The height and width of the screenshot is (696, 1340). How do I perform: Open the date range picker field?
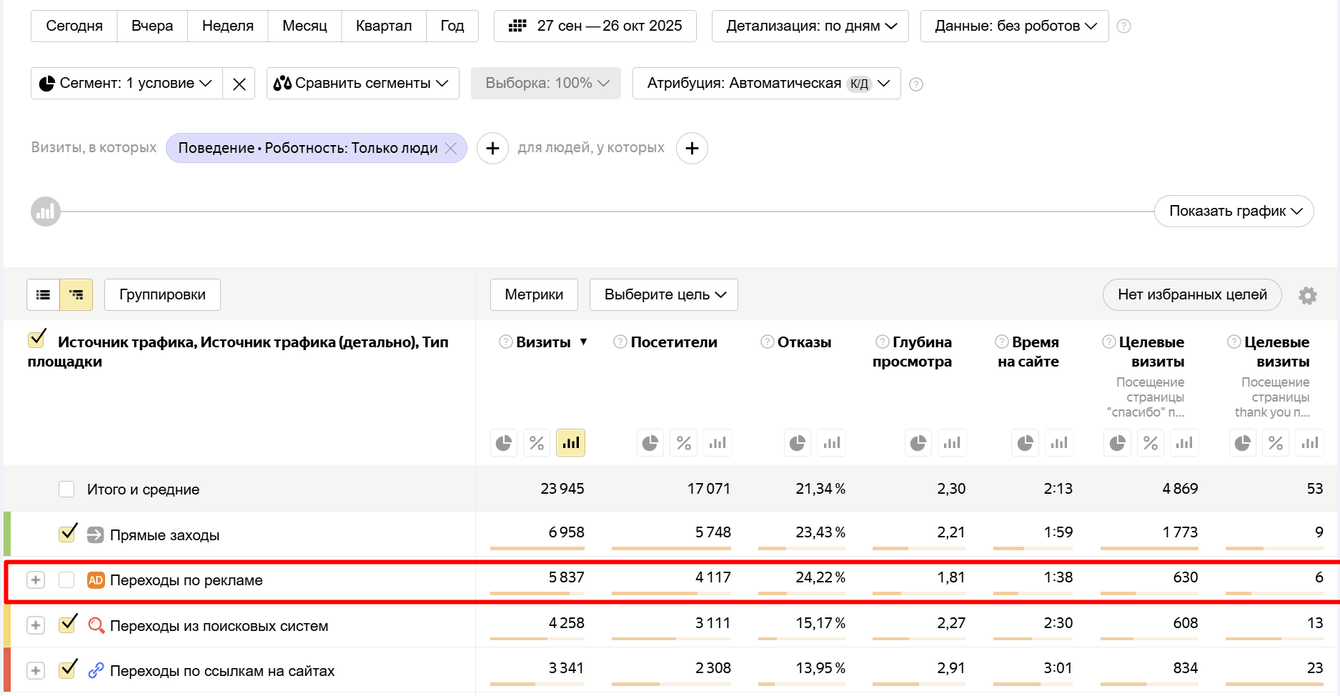(x=597, y=26)
